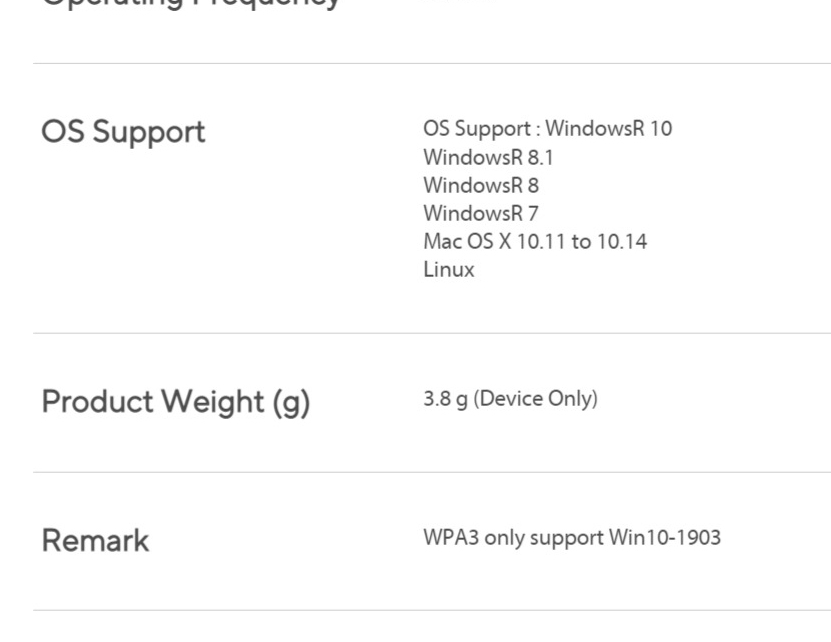Image resolution: width=831 pixels, height=642 pixels.
Task: Click the Product Weight (g) heading
Action: tap(175, 402)
